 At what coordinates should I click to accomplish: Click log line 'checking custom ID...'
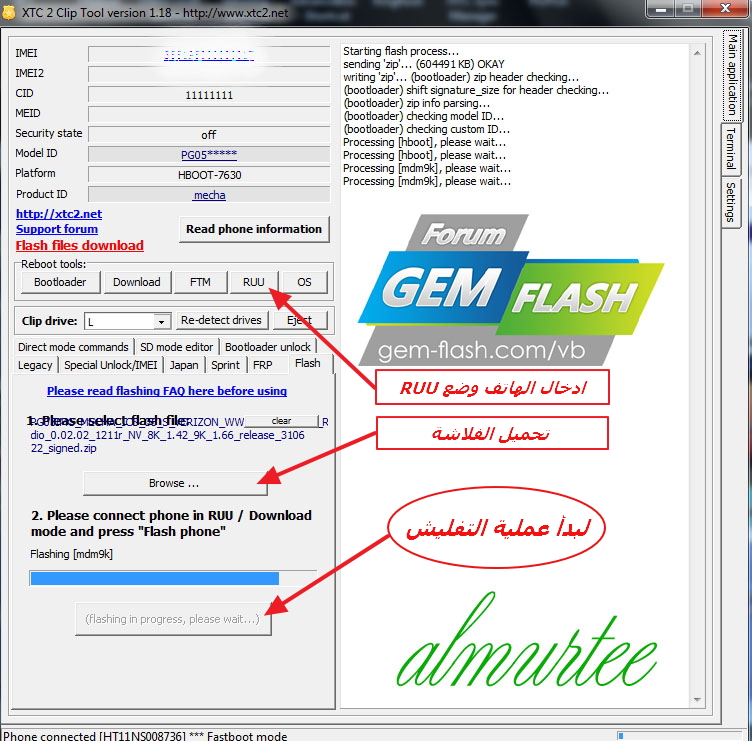click(x=426, y=129)
